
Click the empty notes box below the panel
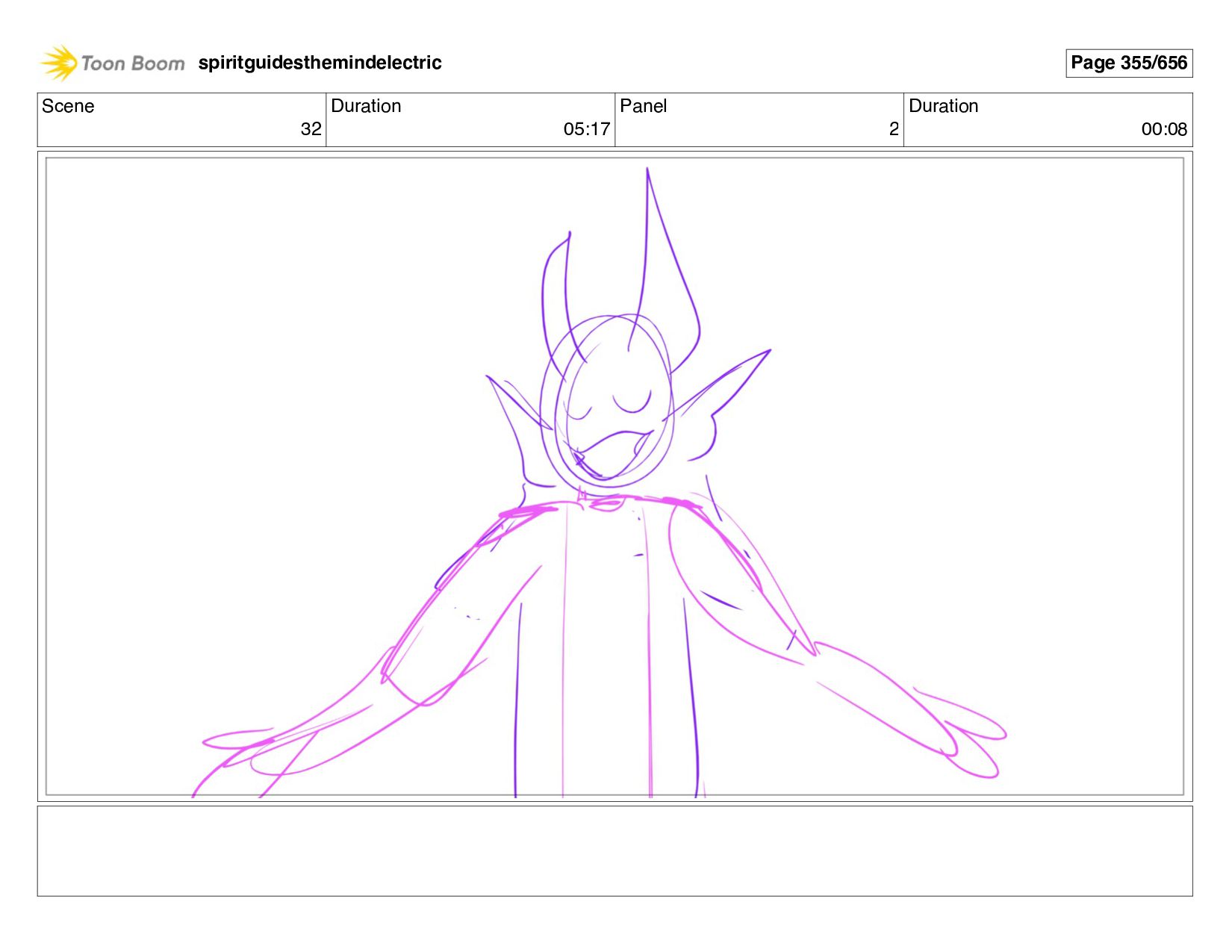(x=615, y=850)
